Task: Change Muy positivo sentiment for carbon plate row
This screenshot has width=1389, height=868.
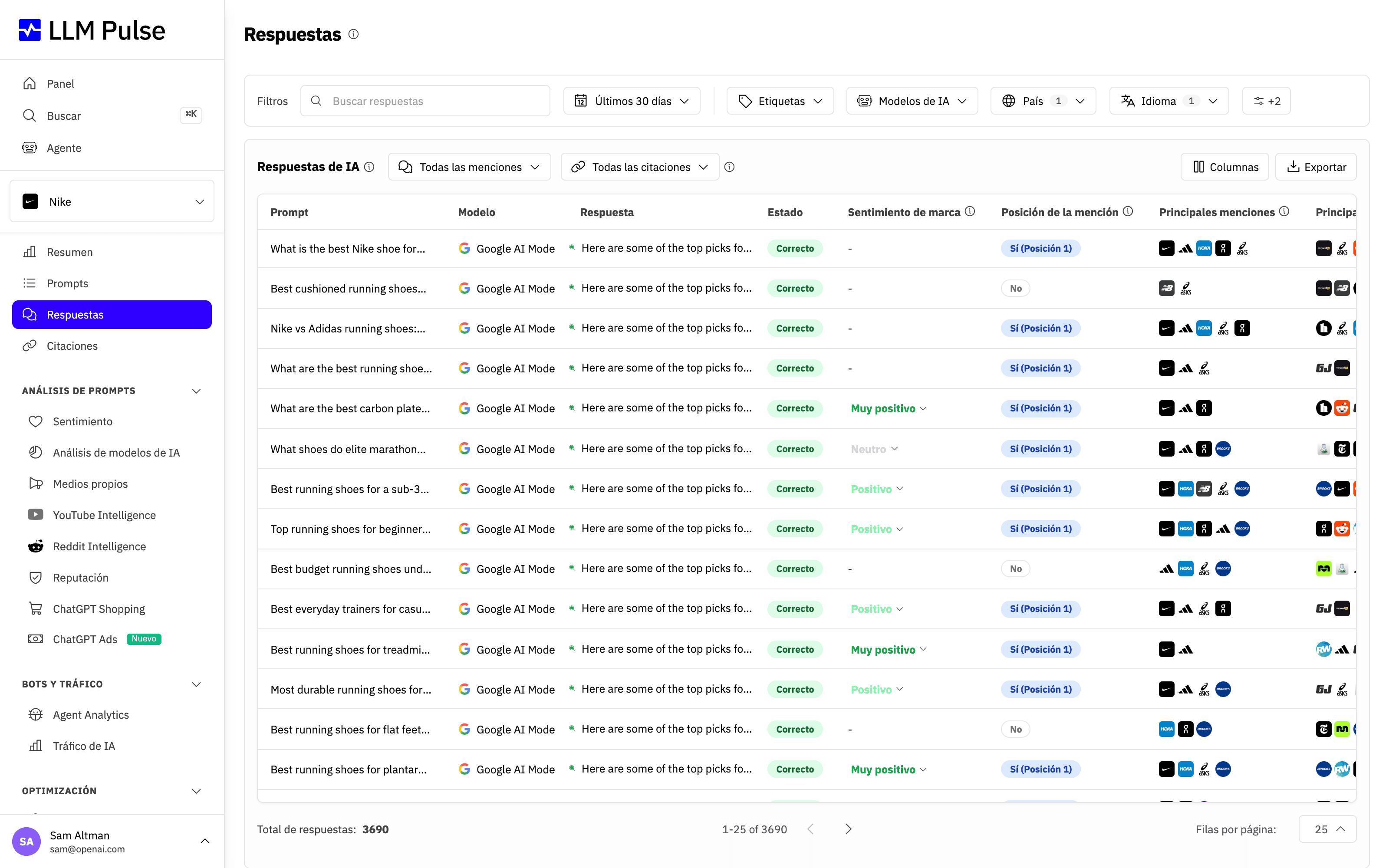Action: [889, 408]
